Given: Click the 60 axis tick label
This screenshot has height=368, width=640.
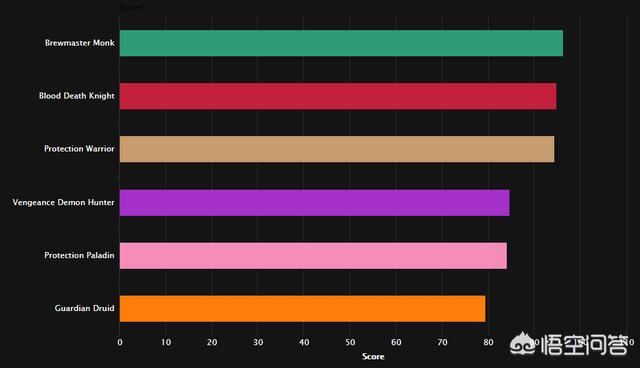Looking at the screenshot, I should 396,342.
